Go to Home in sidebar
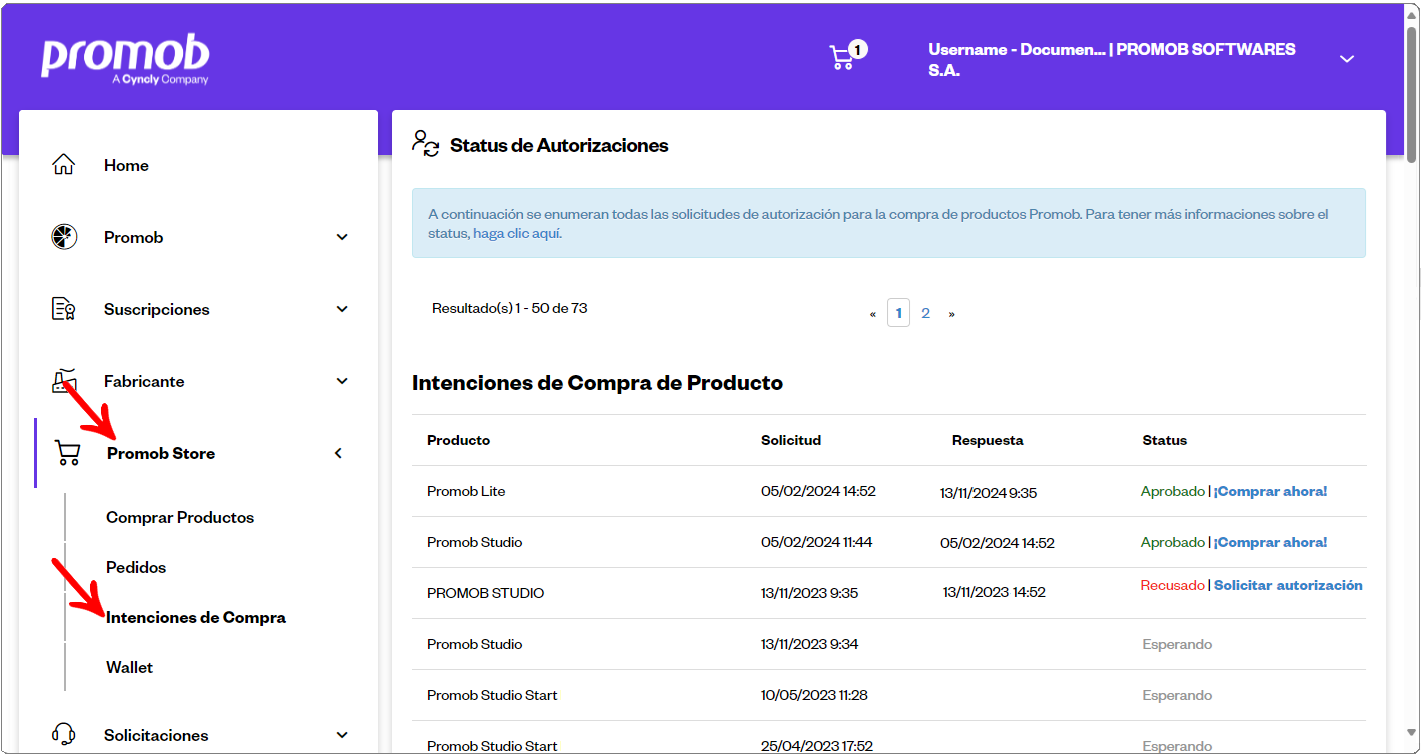This screenshot has height=754, width=1425. tap(126, 165)
